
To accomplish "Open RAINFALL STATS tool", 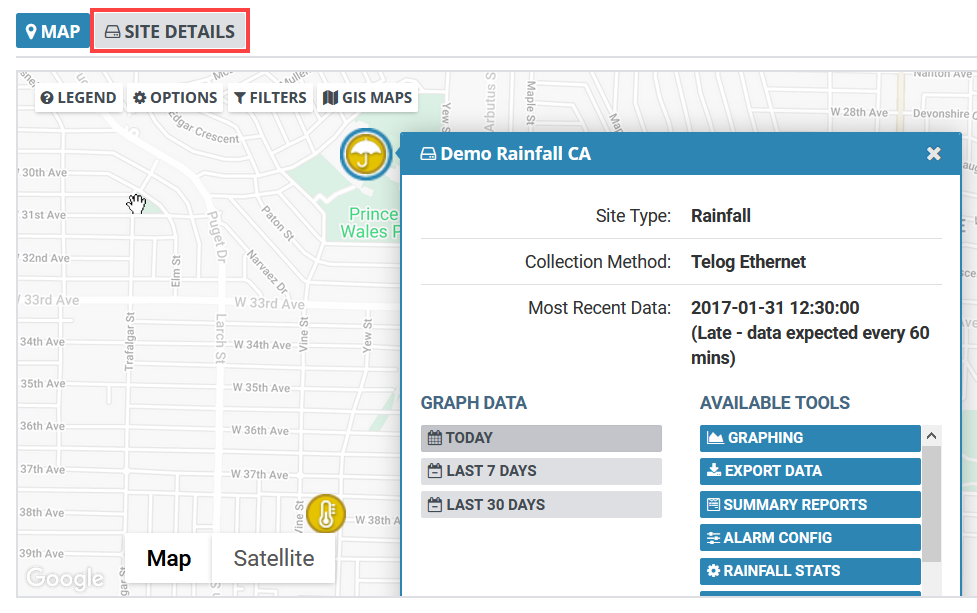I will (x=810, y=571).
